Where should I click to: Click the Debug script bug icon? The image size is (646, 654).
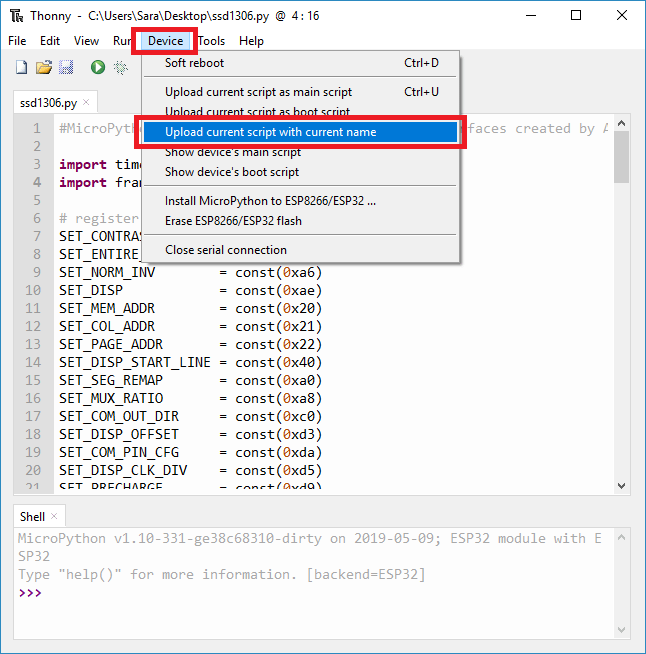121,67
